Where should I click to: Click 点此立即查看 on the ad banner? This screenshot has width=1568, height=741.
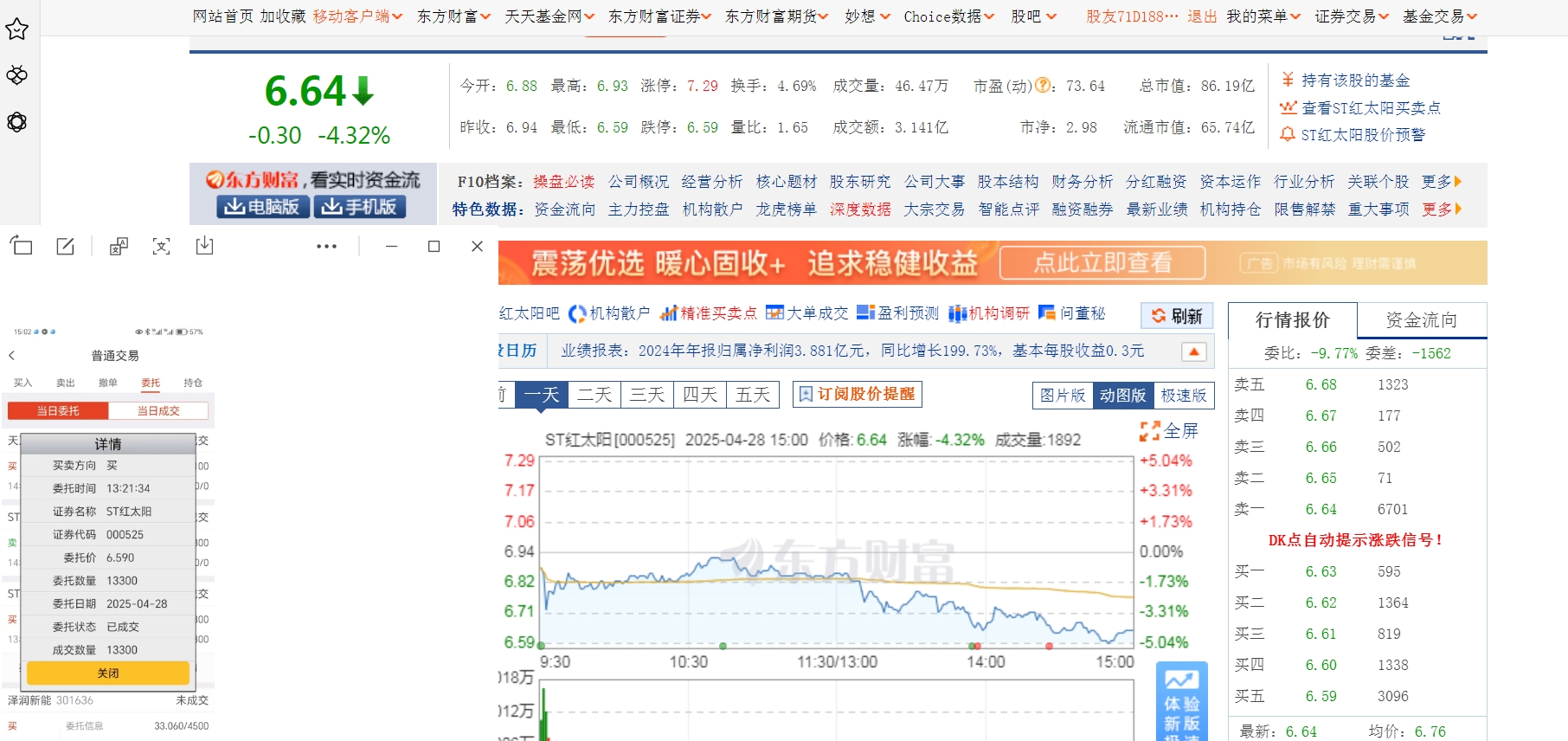1102,263
